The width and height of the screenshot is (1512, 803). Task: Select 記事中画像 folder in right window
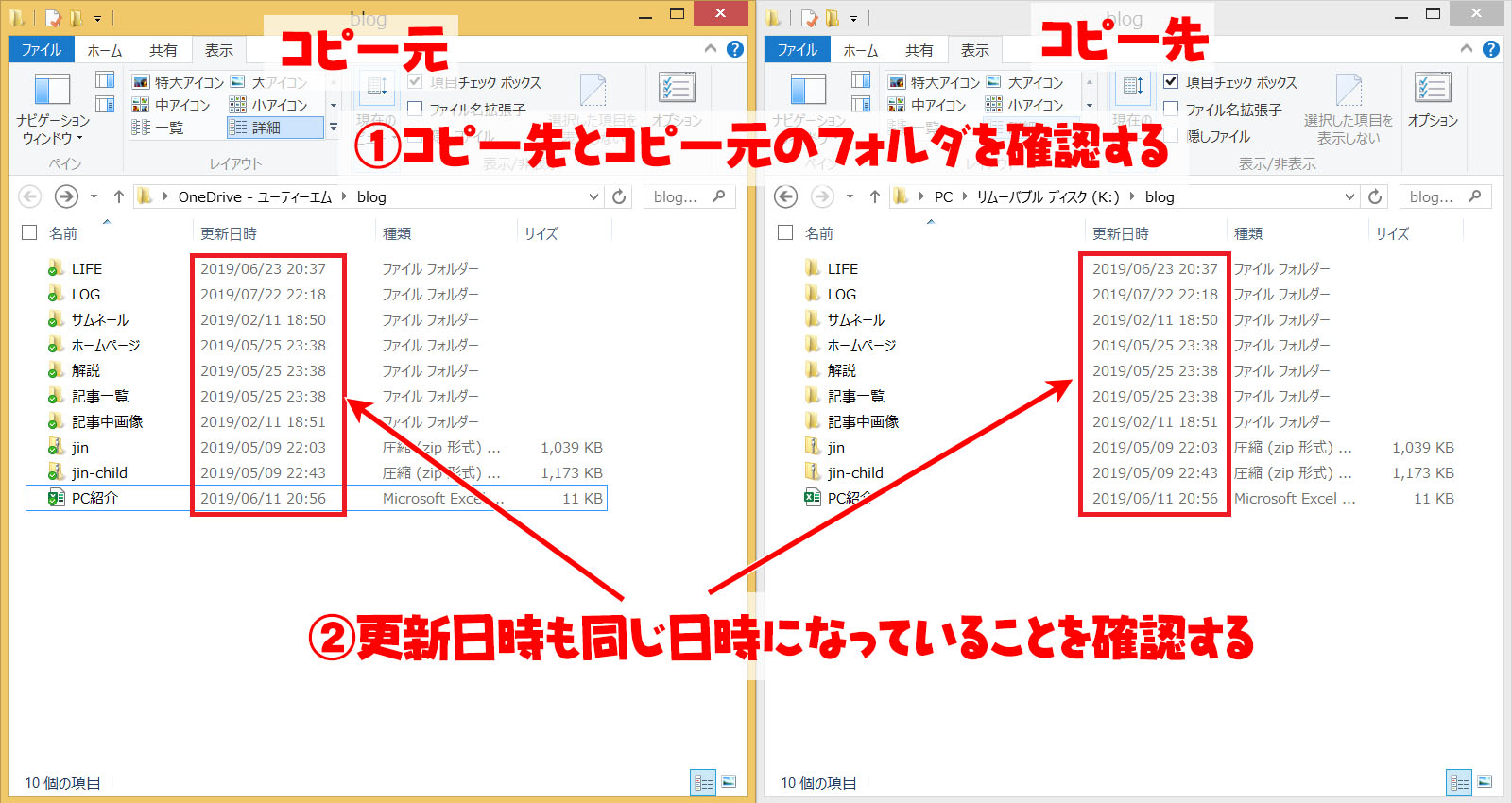point(863,421)
